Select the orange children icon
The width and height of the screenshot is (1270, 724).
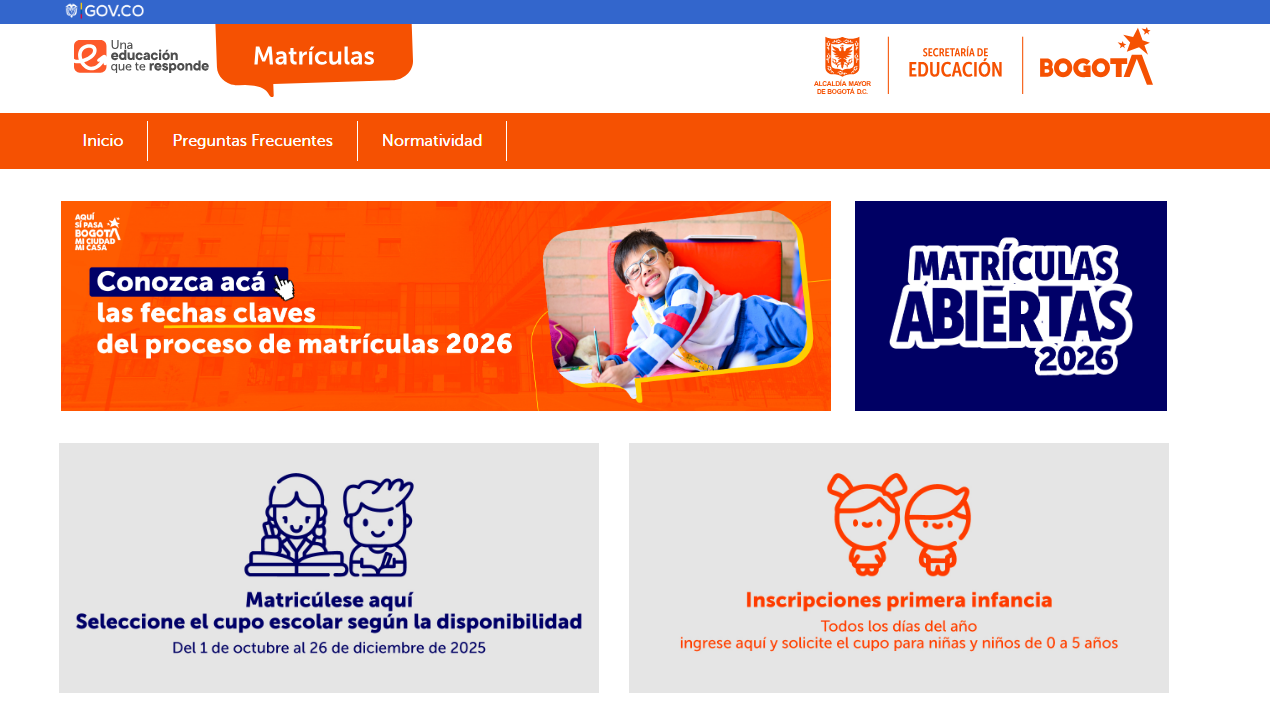[x=899, y=524]
